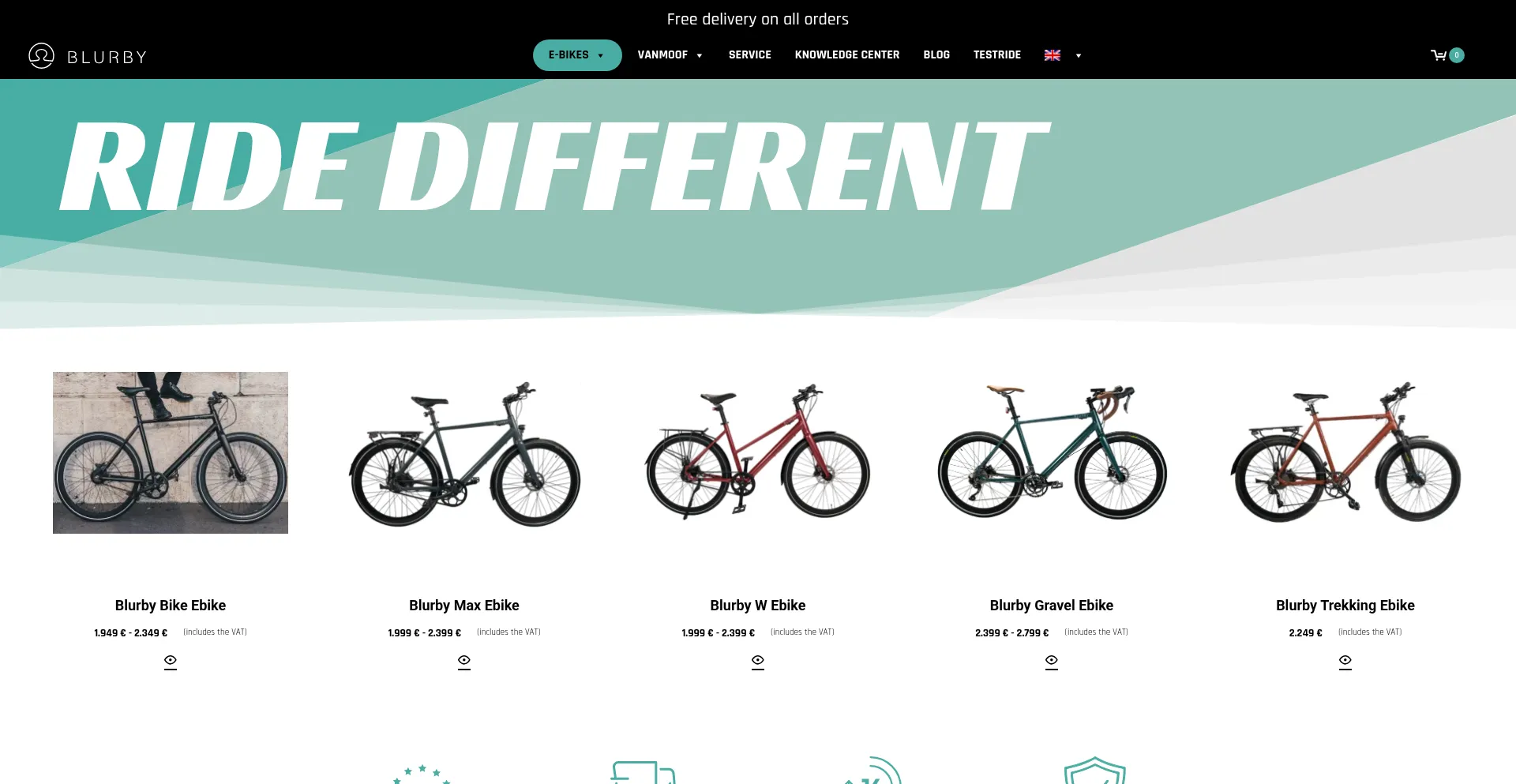This screenshot has width=1516, height=784.
Task: Click the UK flag language icon
Action: [x=1053, y=55]
